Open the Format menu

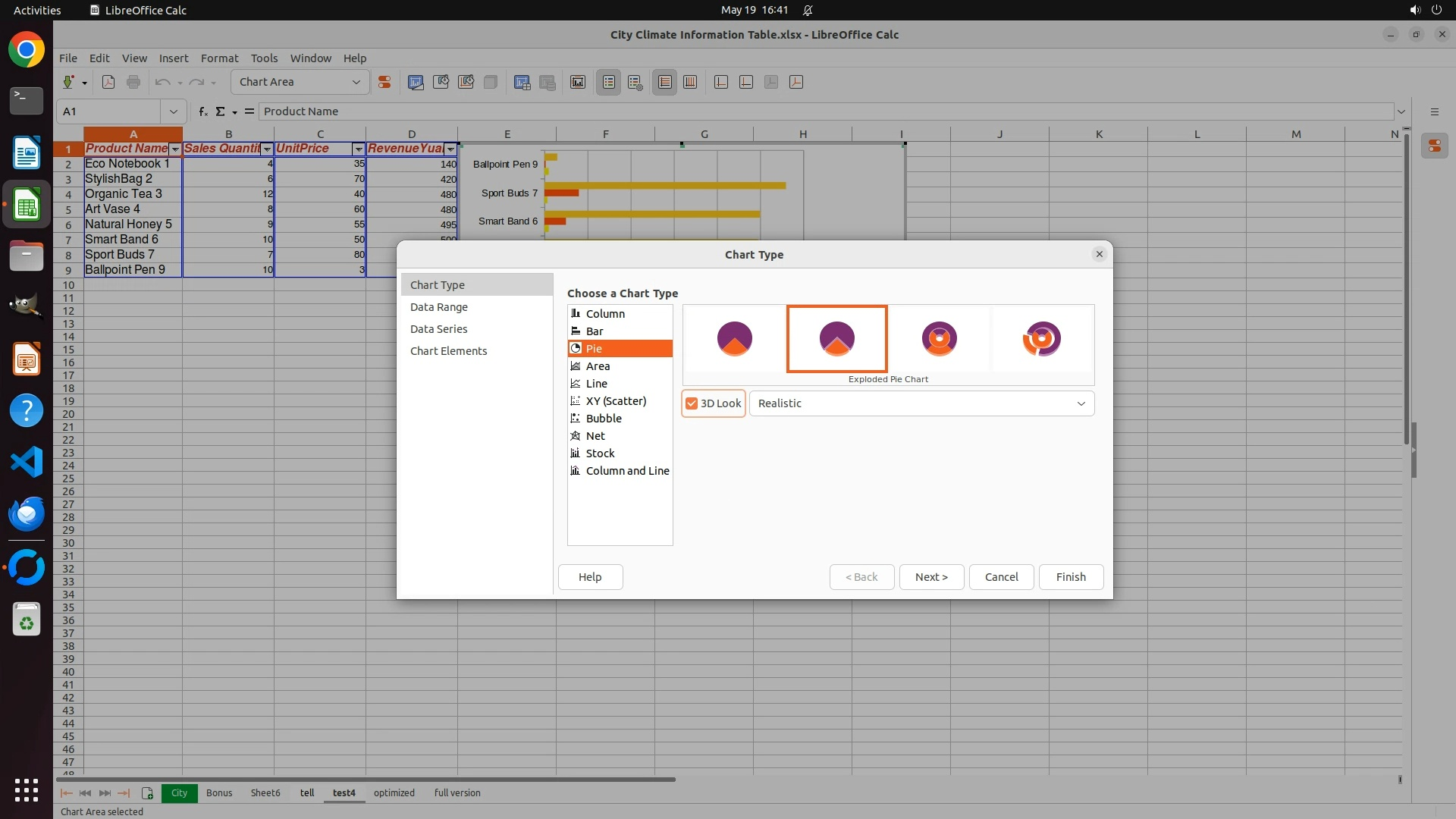(219, 58)
